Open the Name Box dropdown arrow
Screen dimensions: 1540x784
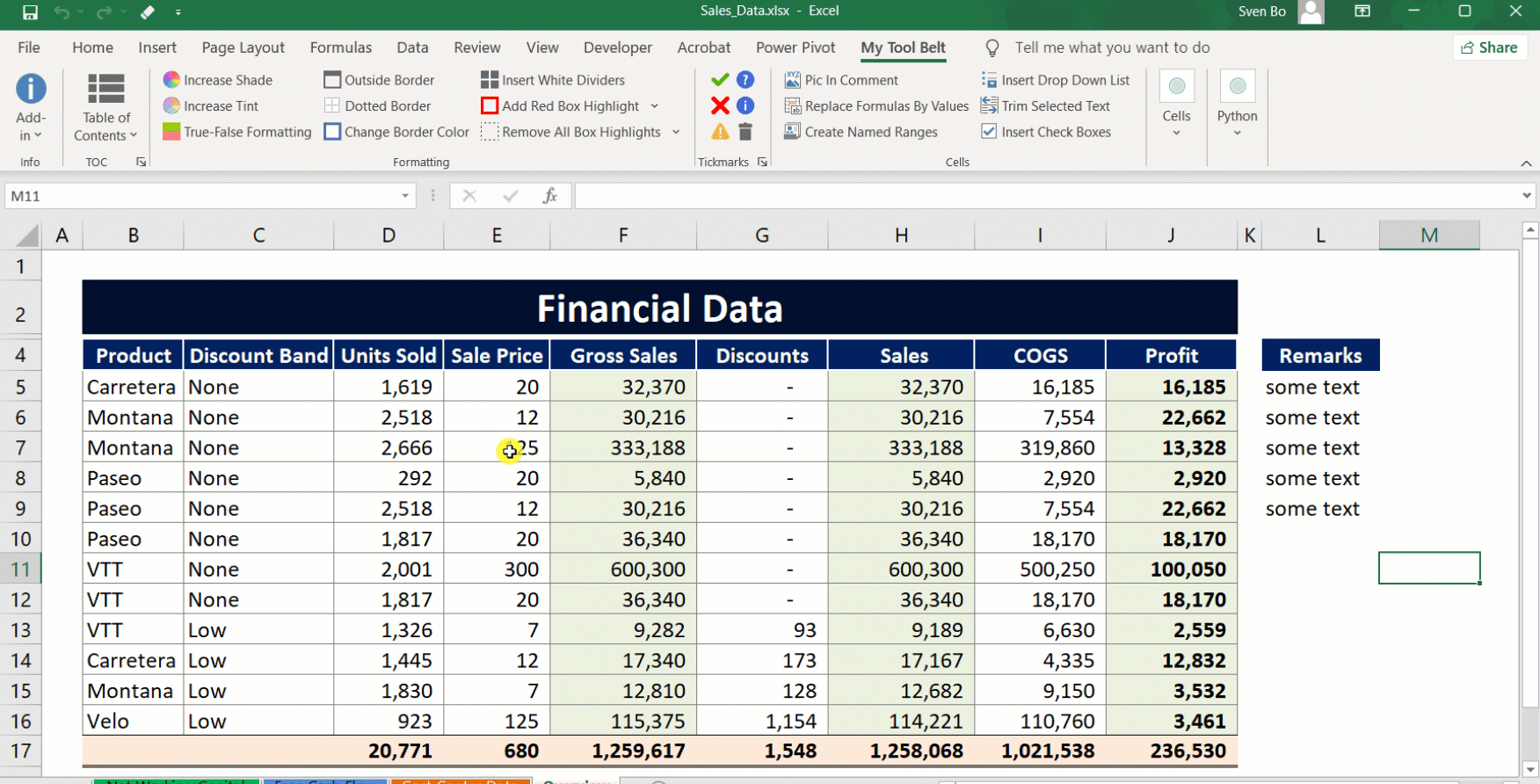coord(405,196)
